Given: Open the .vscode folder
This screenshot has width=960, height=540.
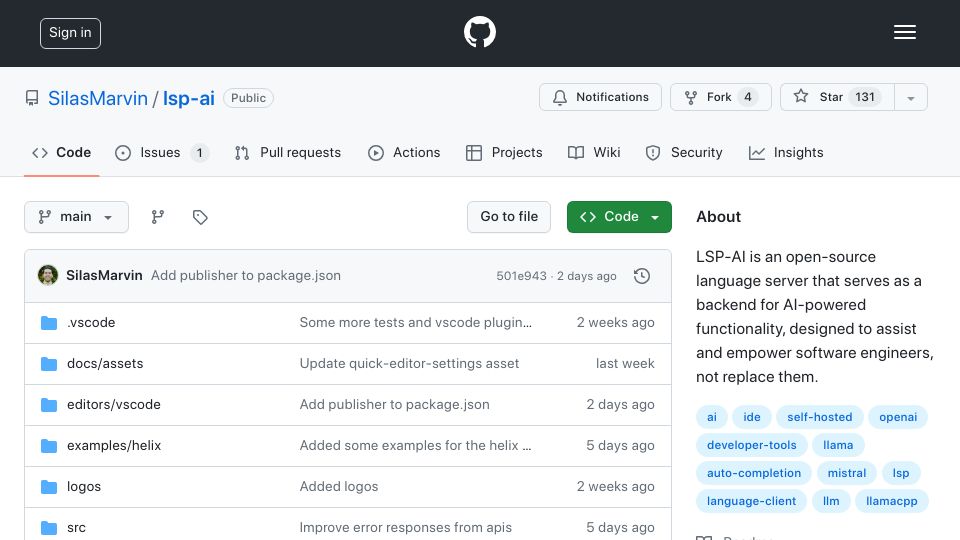Looking at the screenshot, I should (x=91, y=323).
